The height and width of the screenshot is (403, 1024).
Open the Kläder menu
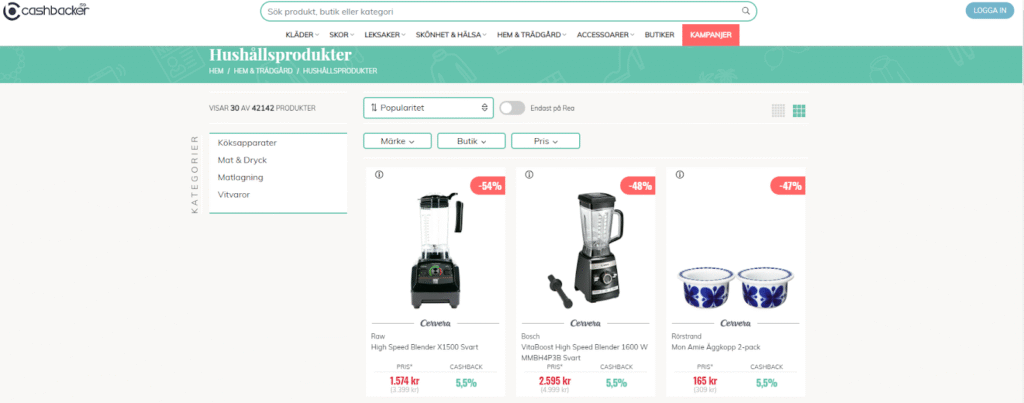click(302, 35)
